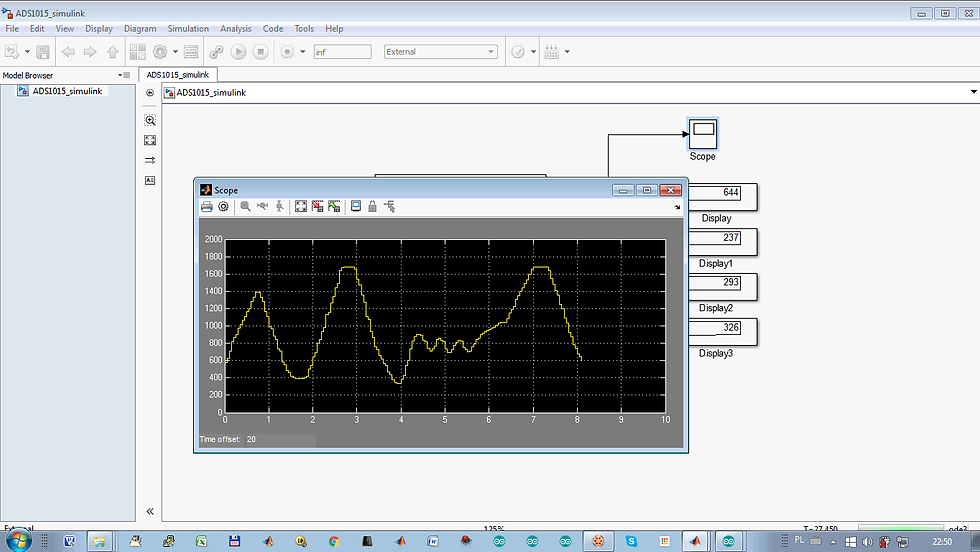Click Fit to View in canvas palette
Image resolution: width=980 pixels, height=552 pixels.
coord(150,140)
